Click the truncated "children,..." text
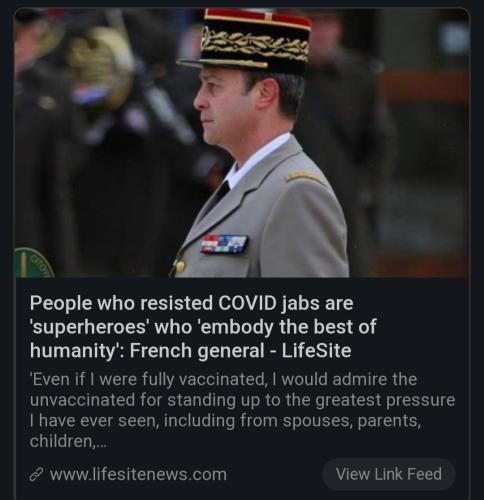Viewport: 484px width, 500px height. [x=68, y=442]
